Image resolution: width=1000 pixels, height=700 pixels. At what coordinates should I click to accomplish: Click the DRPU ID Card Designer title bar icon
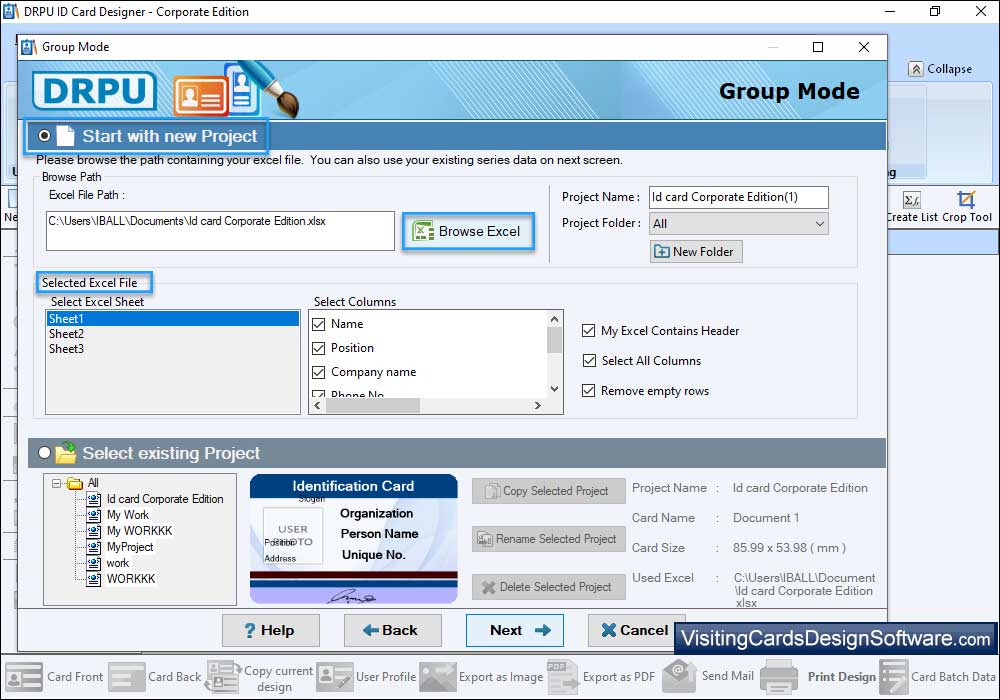[x=11, y=11]
